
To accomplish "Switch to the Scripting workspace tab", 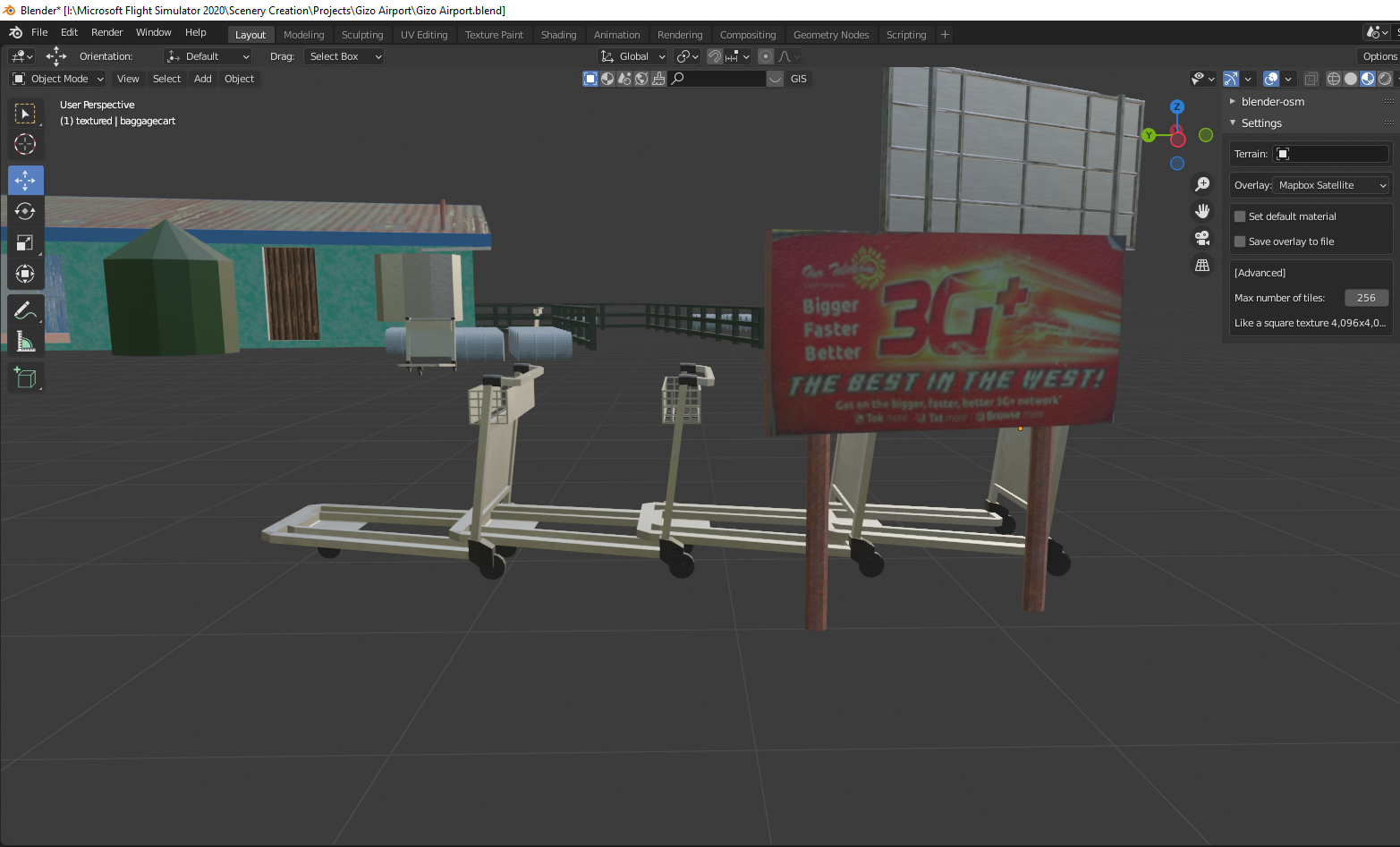I will tap(906, 35).
